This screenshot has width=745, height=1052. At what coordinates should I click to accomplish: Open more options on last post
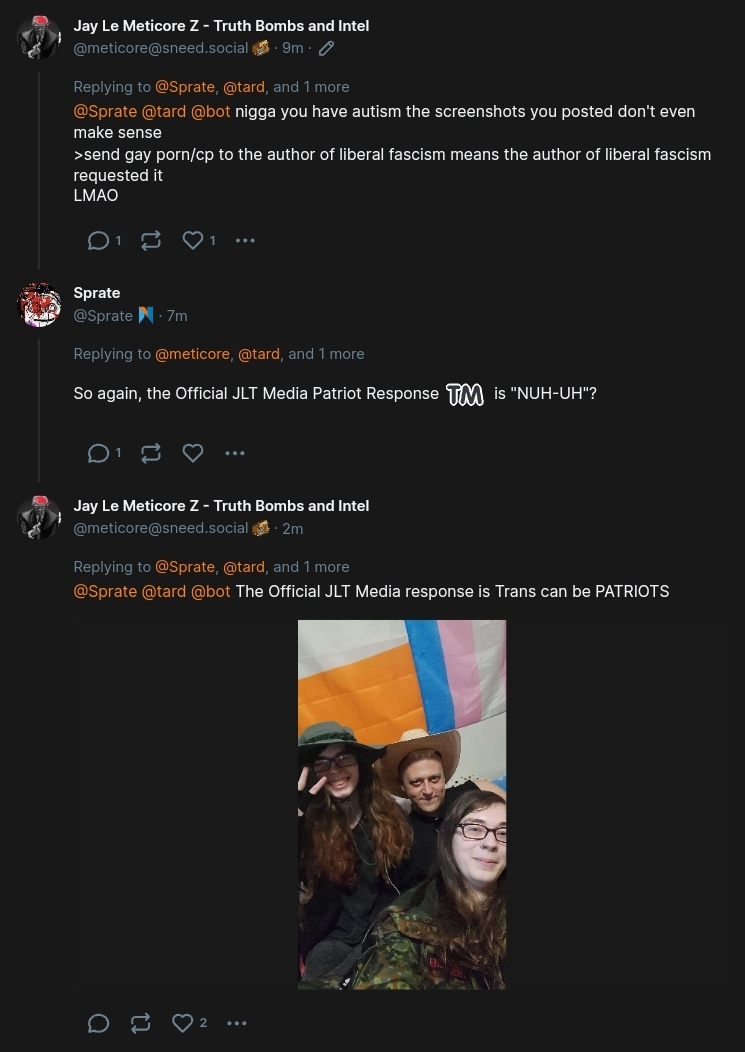(x=237, y=1023)
